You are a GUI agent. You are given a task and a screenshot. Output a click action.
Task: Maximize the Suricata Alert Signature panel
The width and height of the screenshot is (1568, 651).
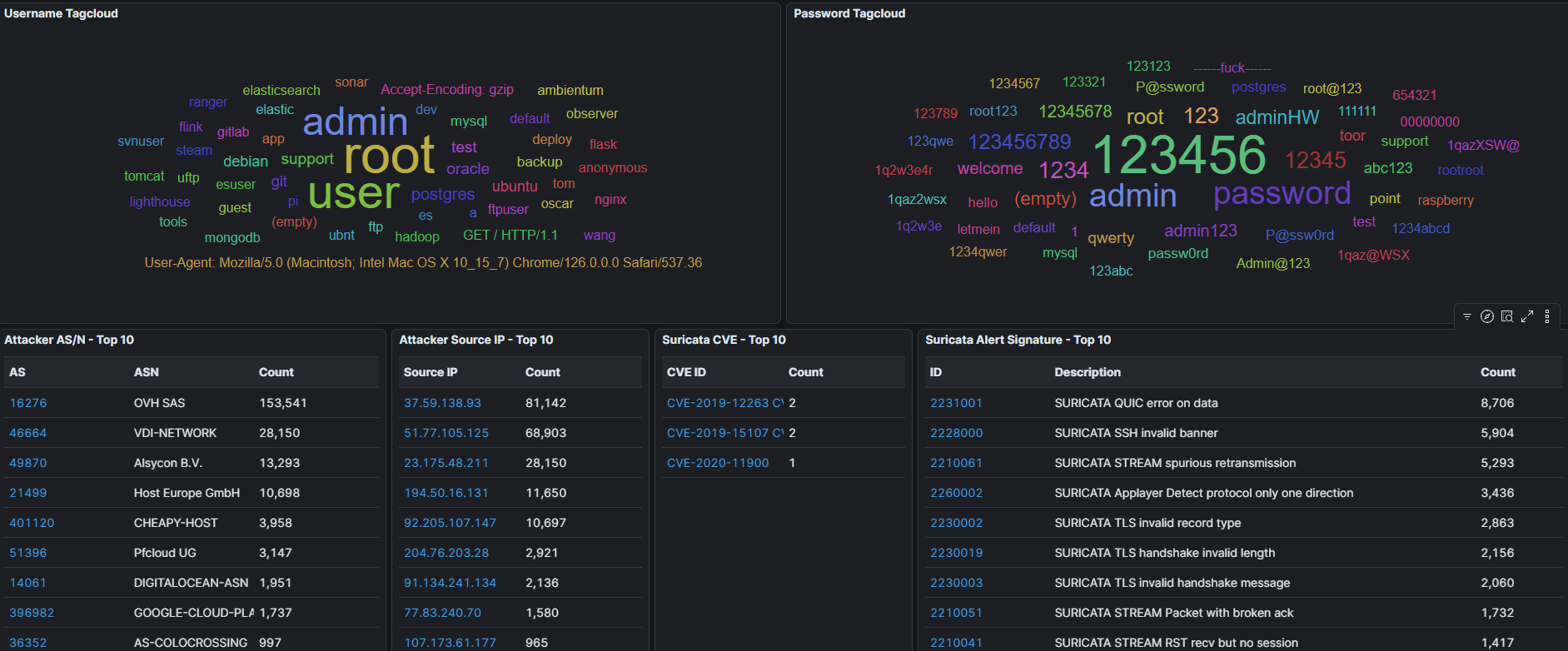tap(1527, 316)
